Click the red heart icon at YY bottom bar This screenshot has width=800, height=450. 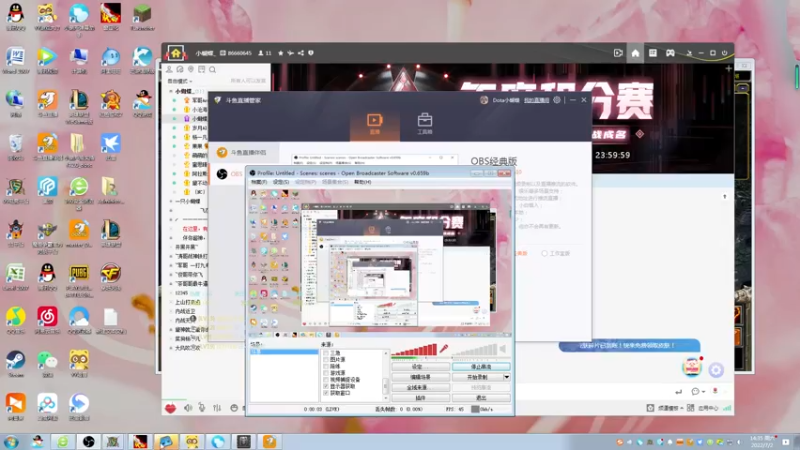pyautogui.click(x=170, y=408)
